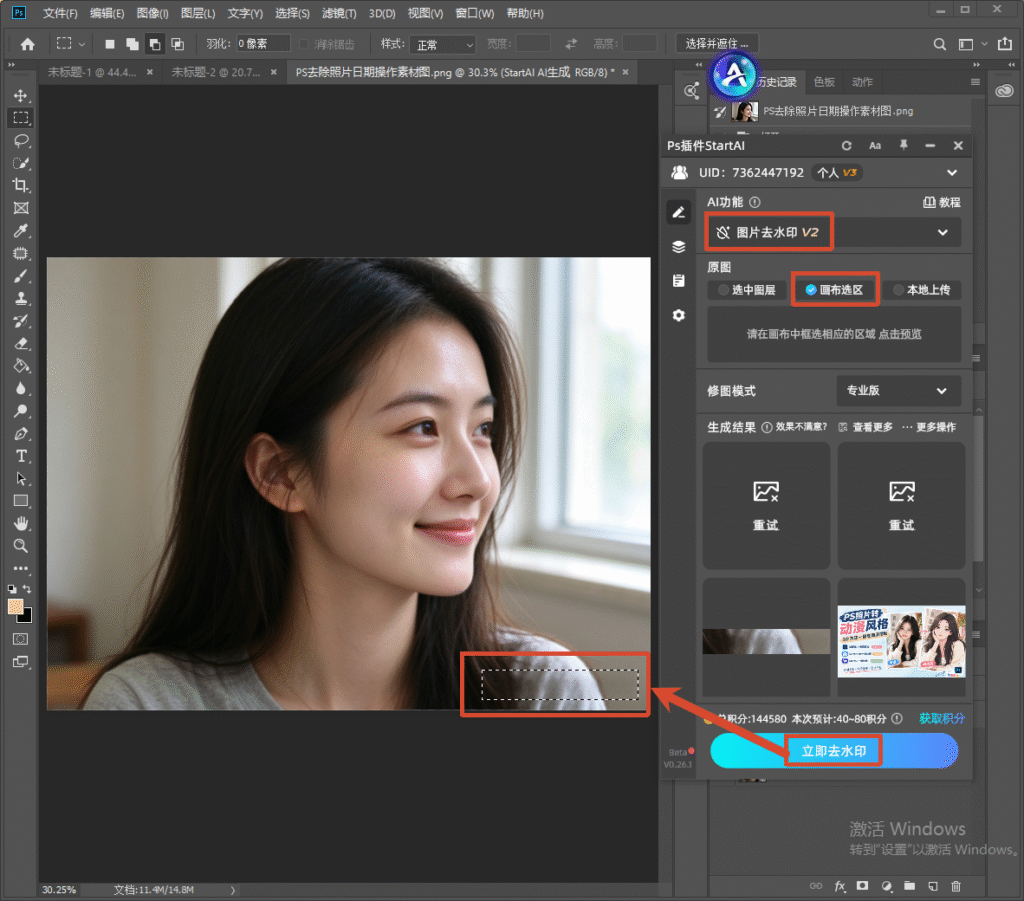Click the 立即去水印 button

(833, 751)
